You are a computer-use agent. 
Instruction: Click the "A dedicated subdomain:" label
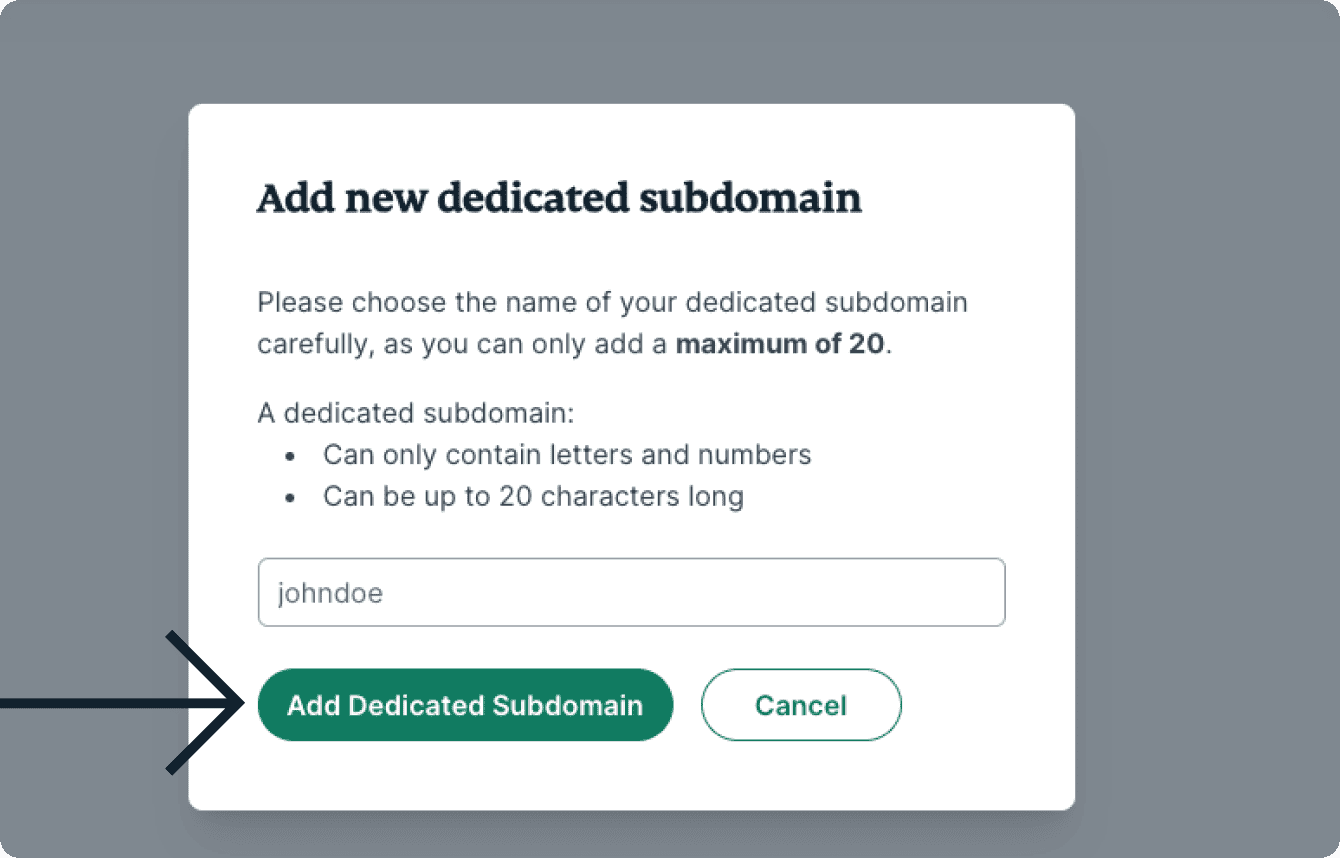tap(416, 413)
